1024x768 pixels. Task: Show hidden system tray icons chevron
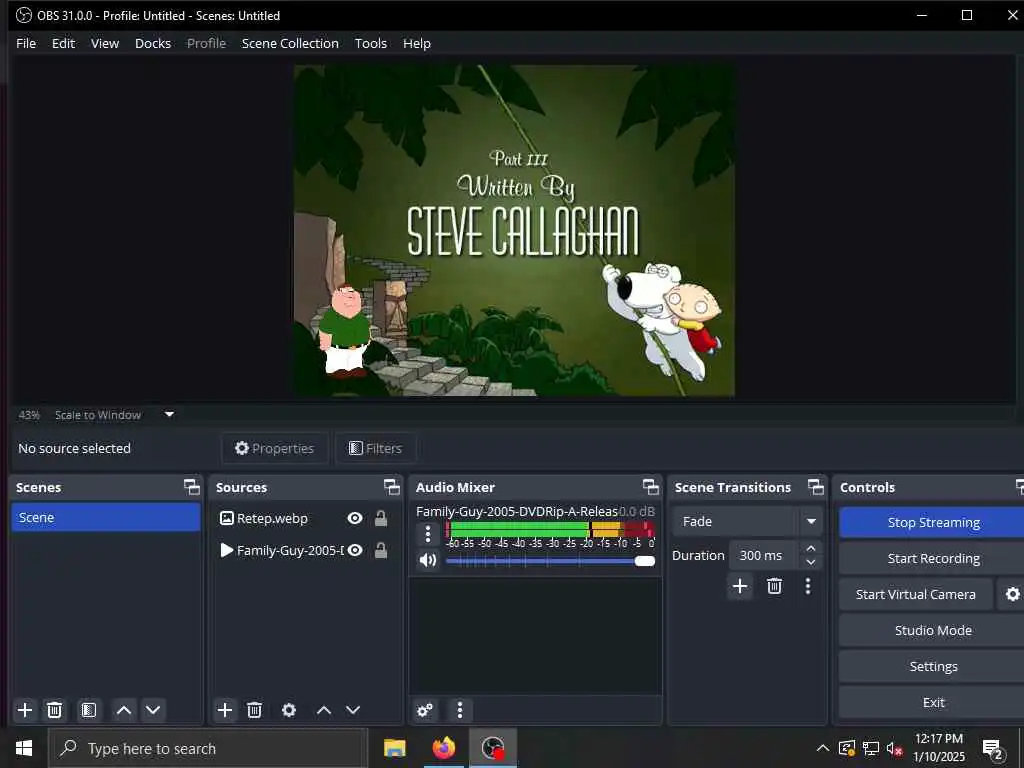pyautogui.click(x=823, y=748)
